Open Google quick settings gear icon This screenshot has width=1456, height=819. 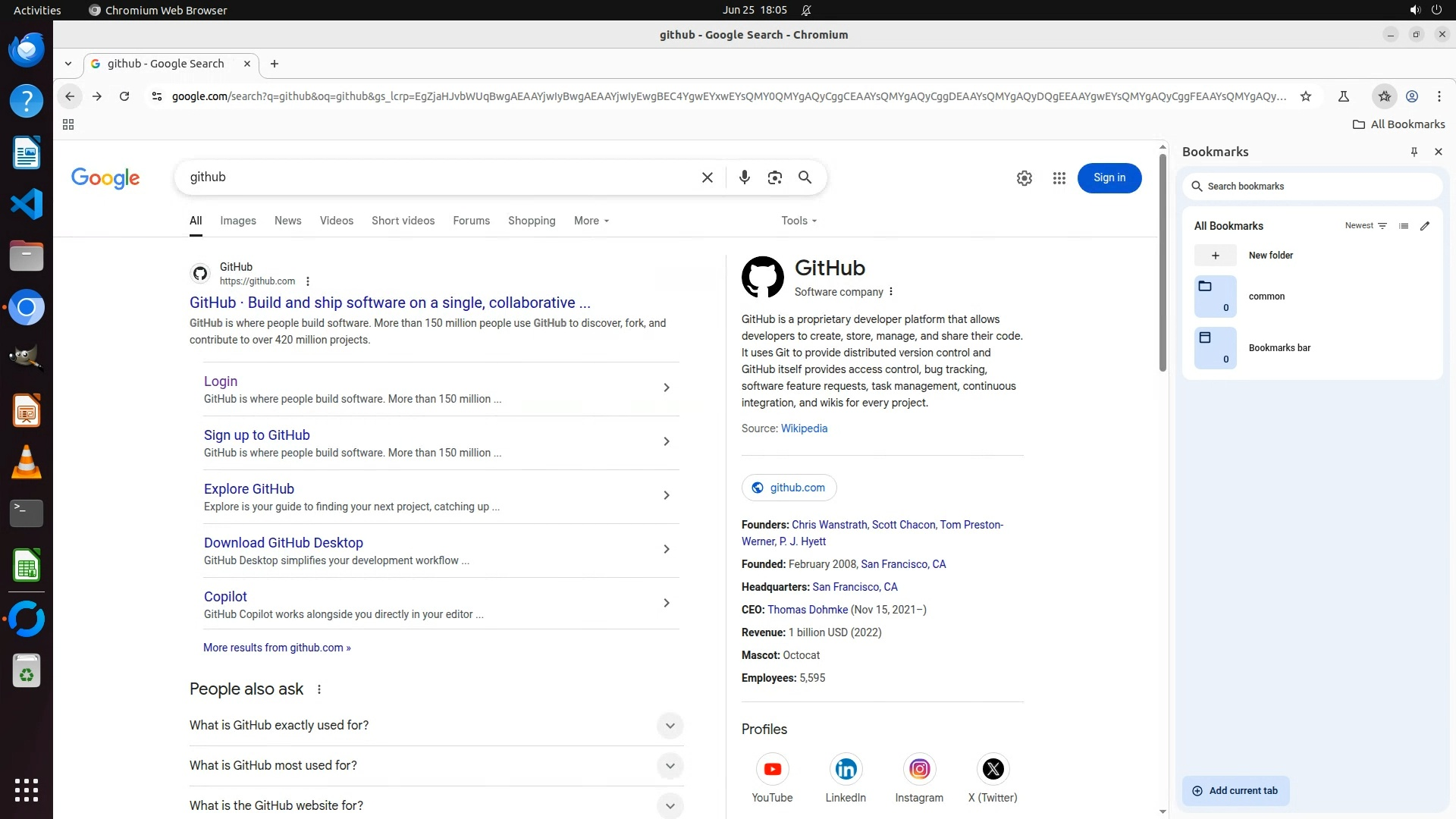click(x=1024, y=178)
